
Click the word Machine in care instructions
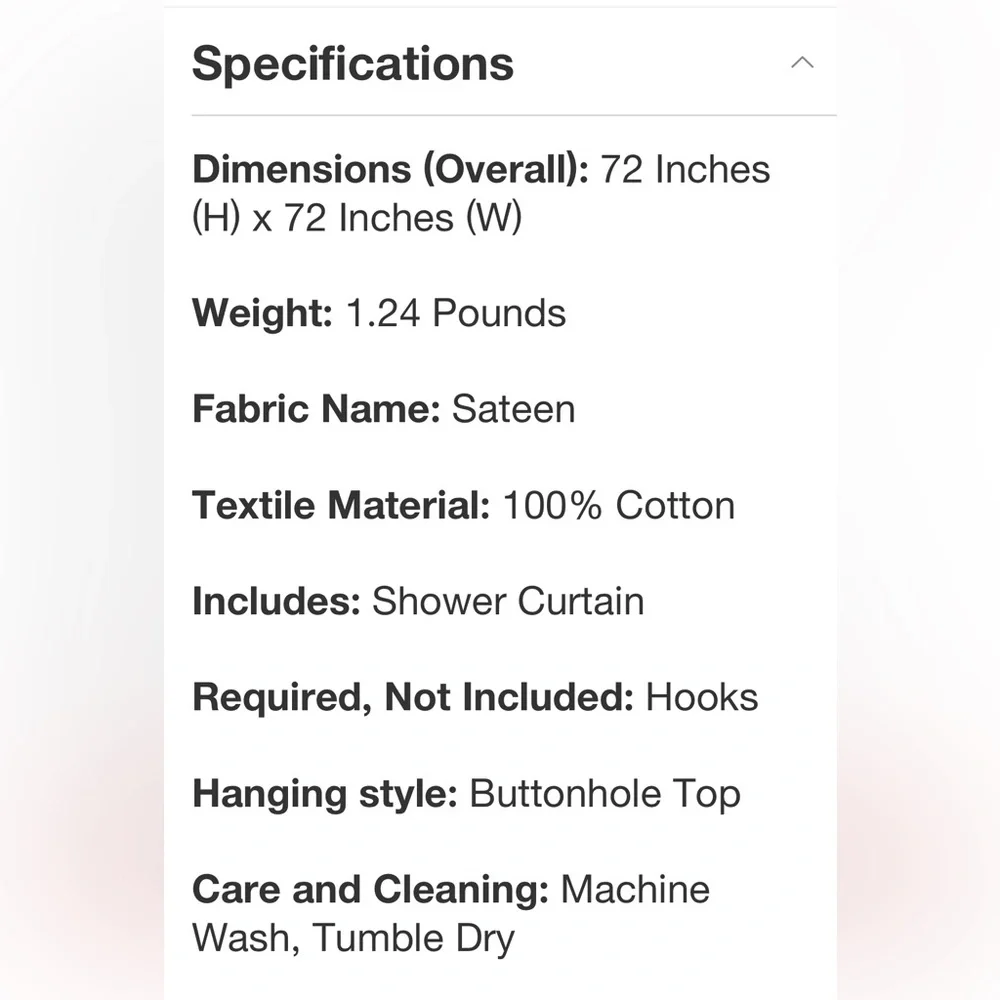tap(635, 890)
